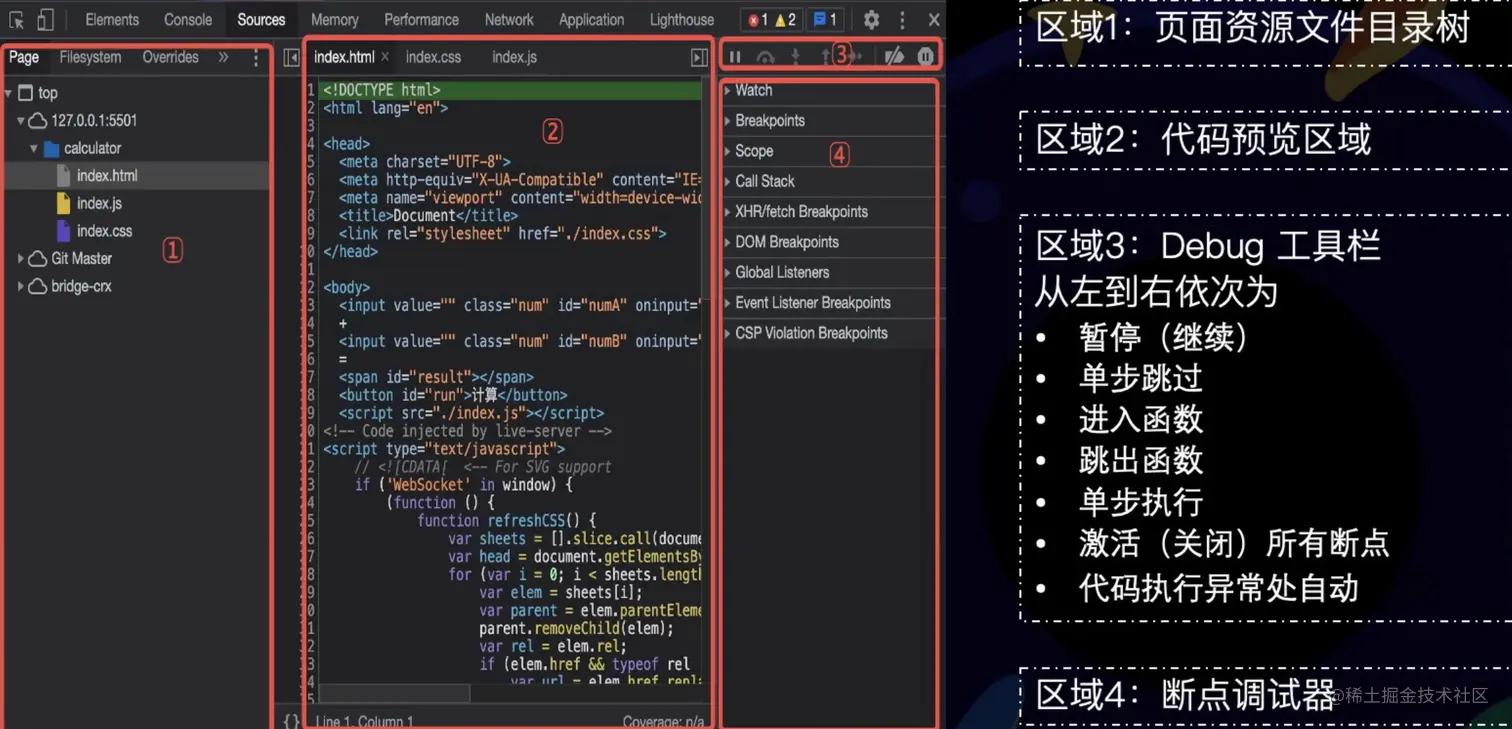The height and width of the screenshot is (729, 1512).
Task: Open the Overrides navigator tab
Action: coord(170,58)
